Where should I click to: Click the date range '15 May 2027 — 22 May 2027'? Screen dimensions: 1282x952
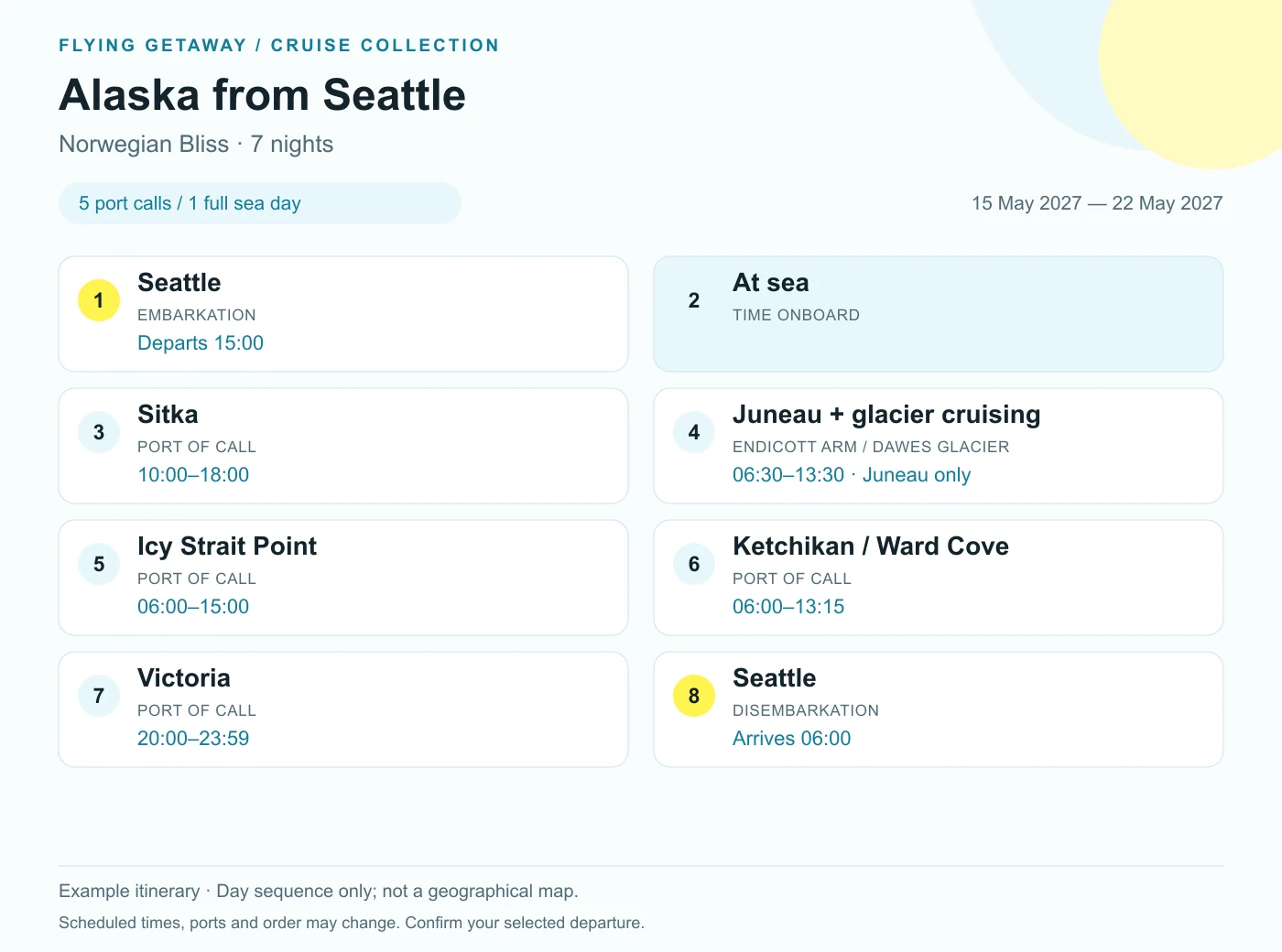click(x=1097, y=203)
